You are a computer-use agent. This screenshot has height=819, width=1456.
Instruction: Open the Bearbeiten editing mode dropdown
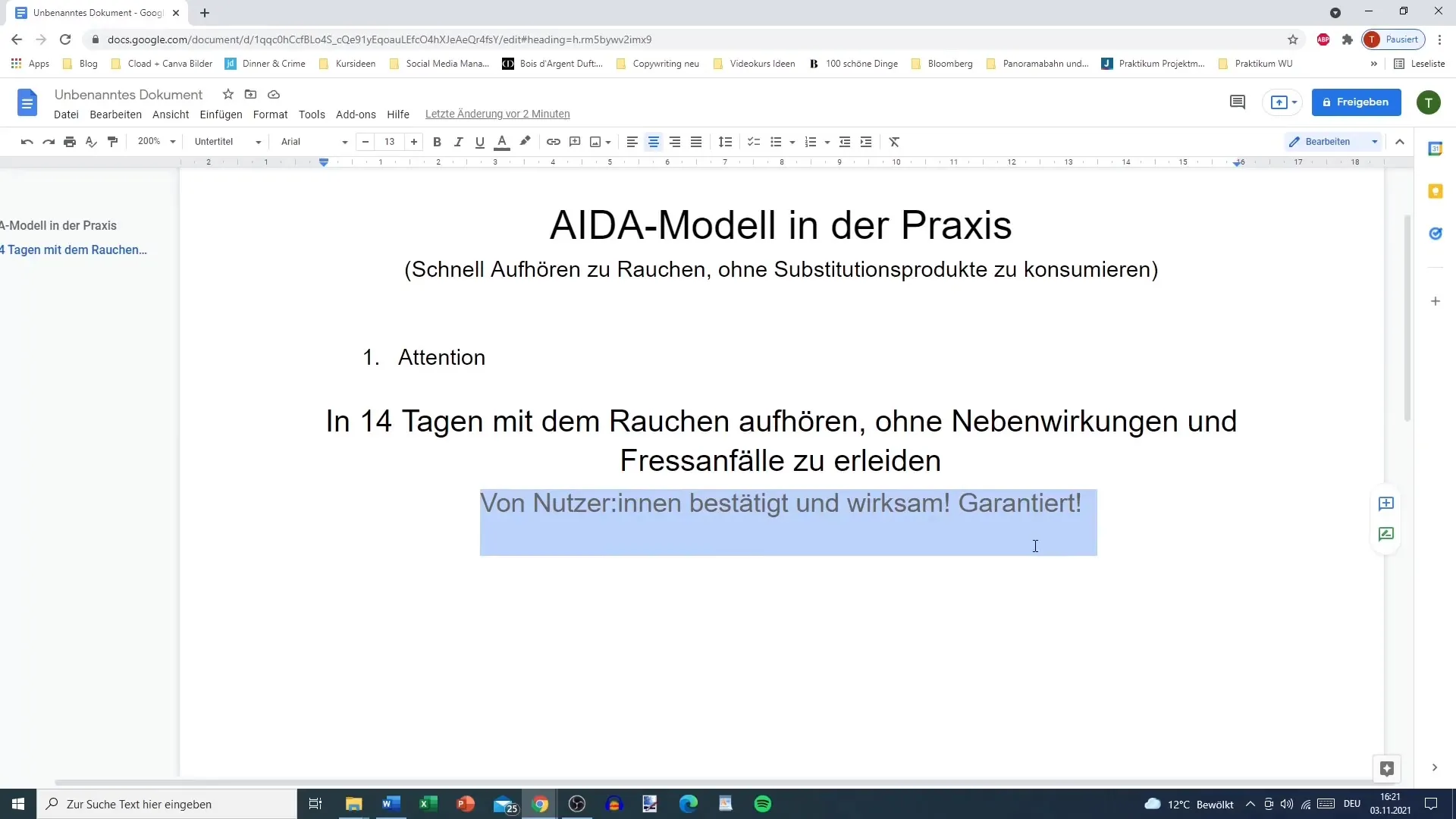pyautogui.click(x=1333, y=142)
